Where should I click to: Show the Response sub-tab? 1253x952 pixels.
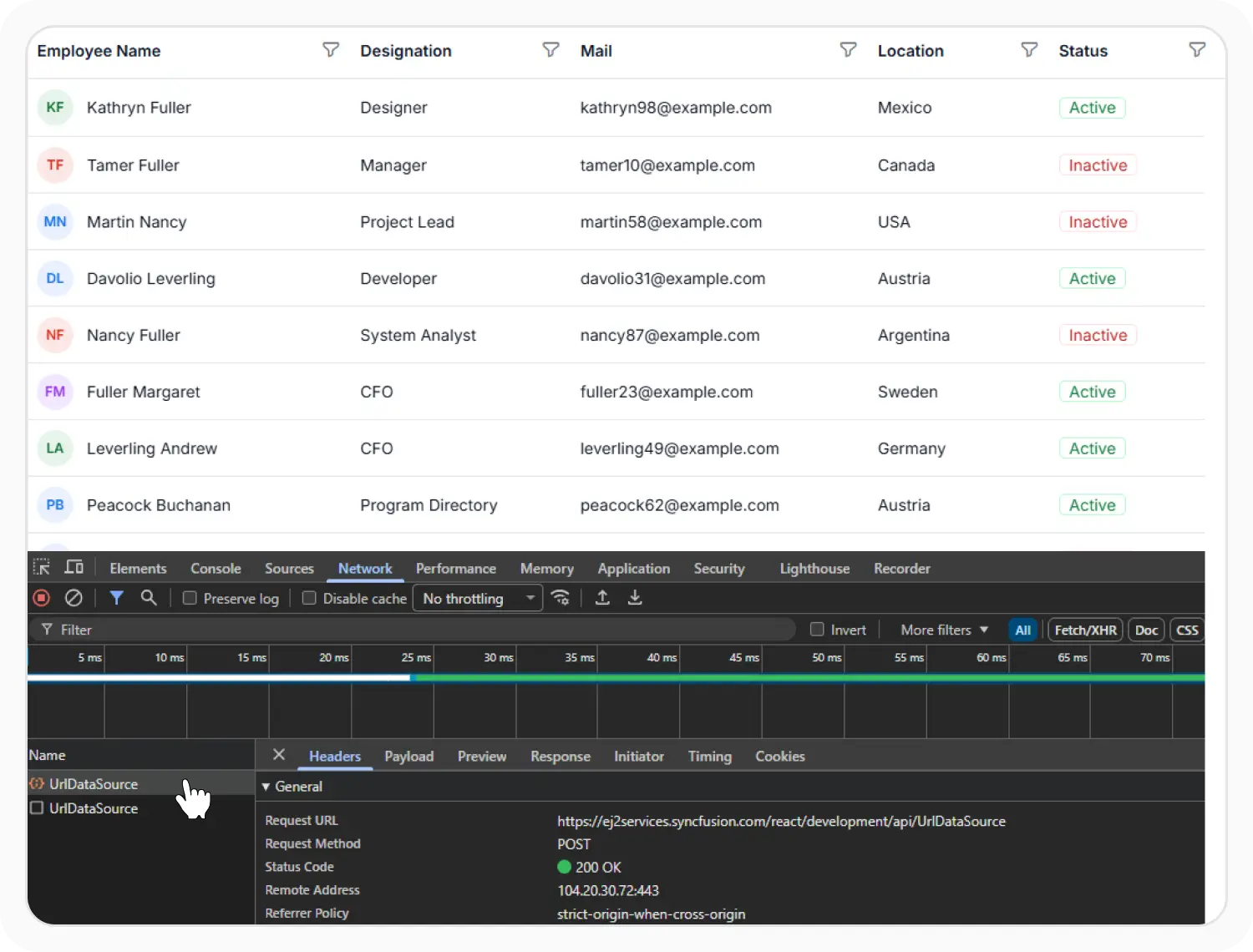pyautogui.click(x=561, y=757)
